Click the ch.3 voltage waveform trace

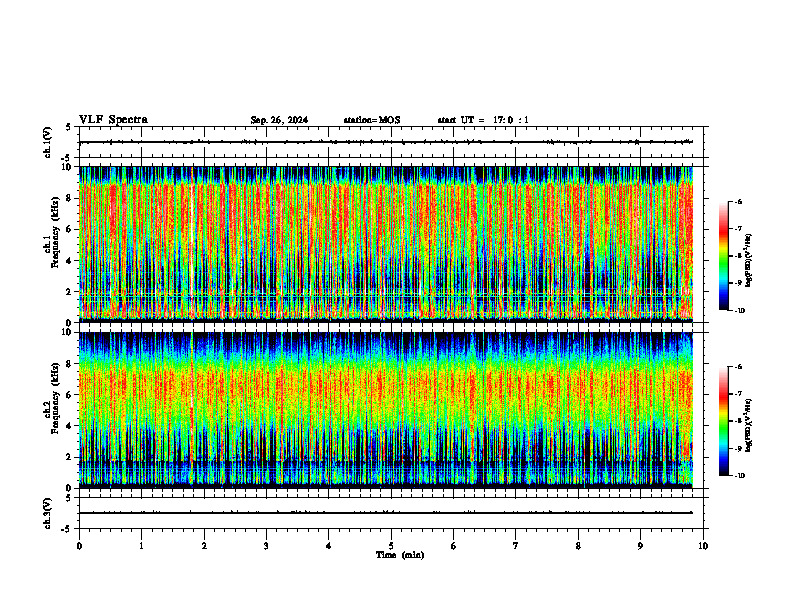point(386,513)
